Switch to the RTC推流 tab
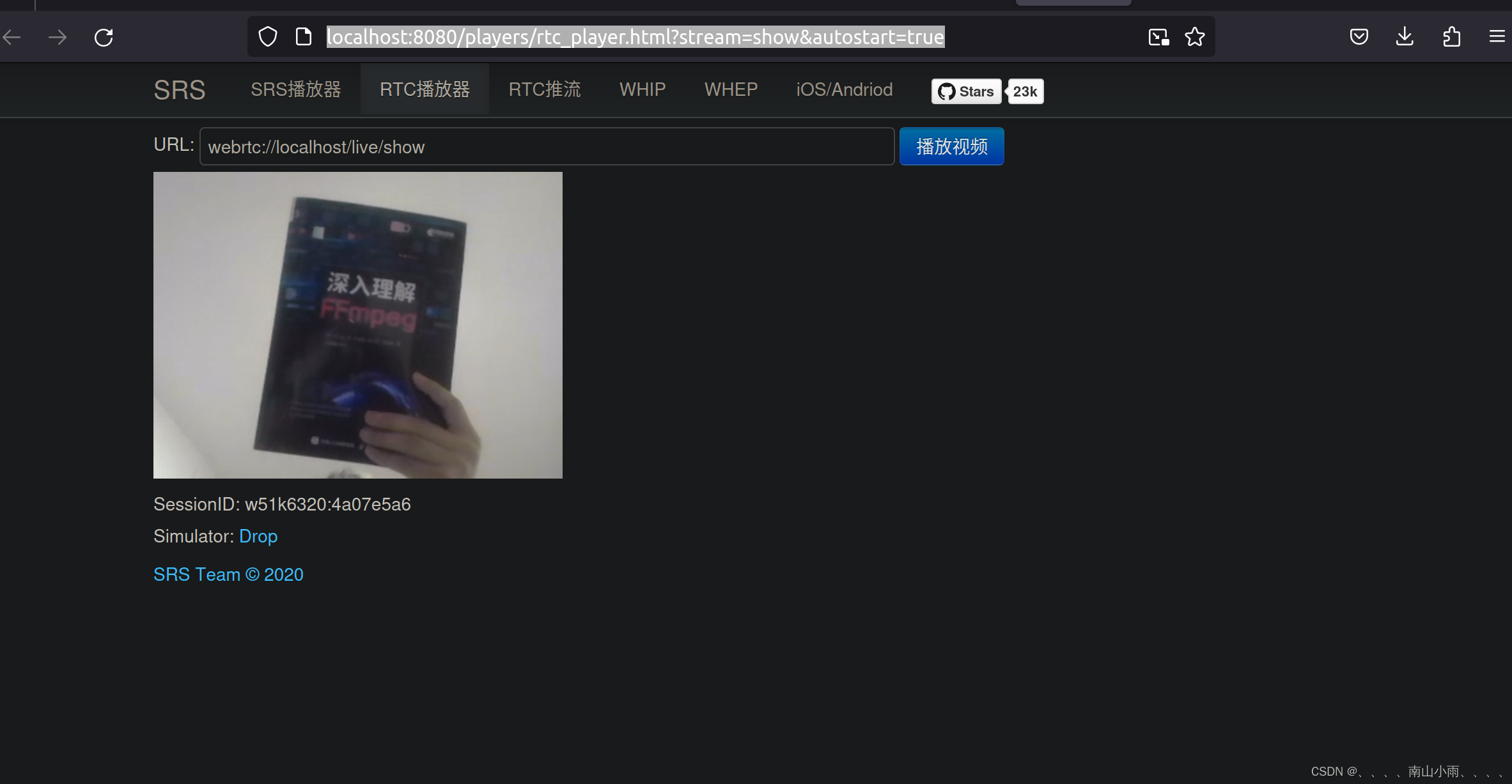1512x784 pixels. click(544, 89)
